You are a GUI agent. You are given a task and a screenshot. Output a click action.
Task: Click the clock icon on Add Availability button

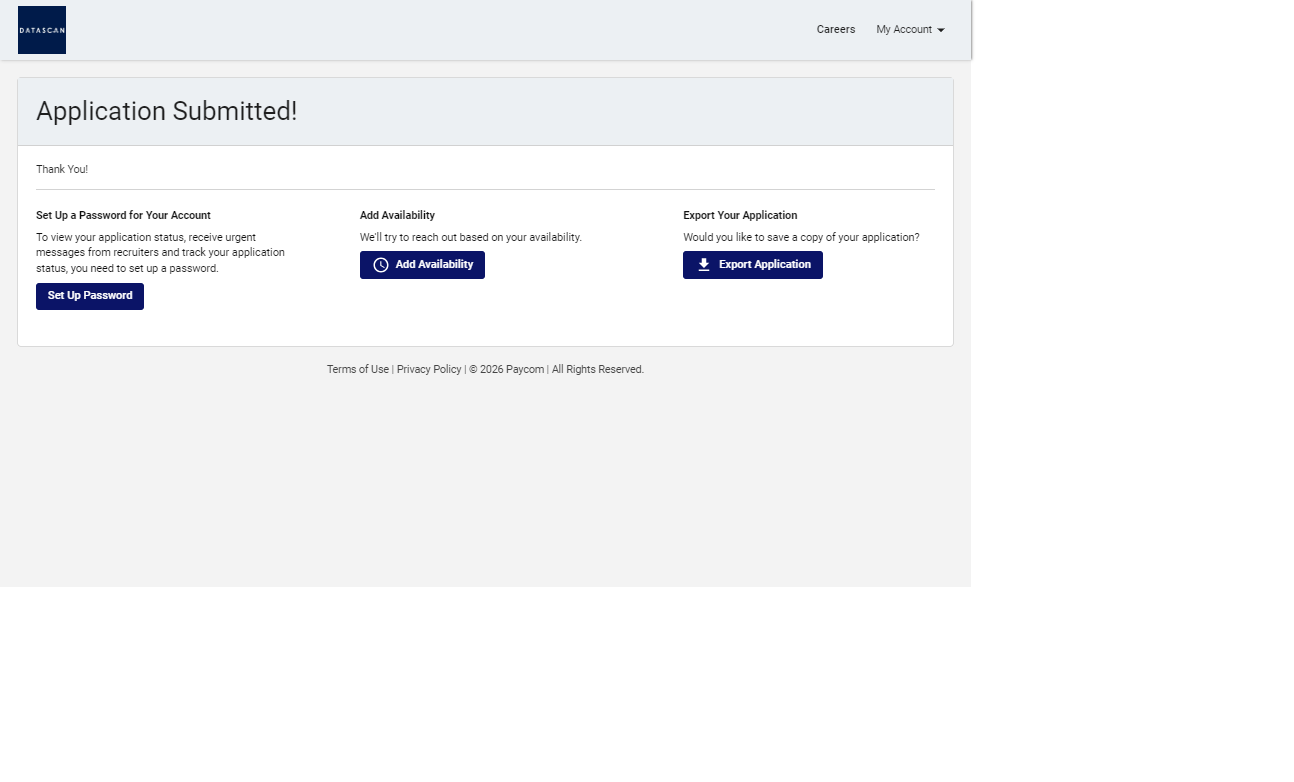[381, 265]
